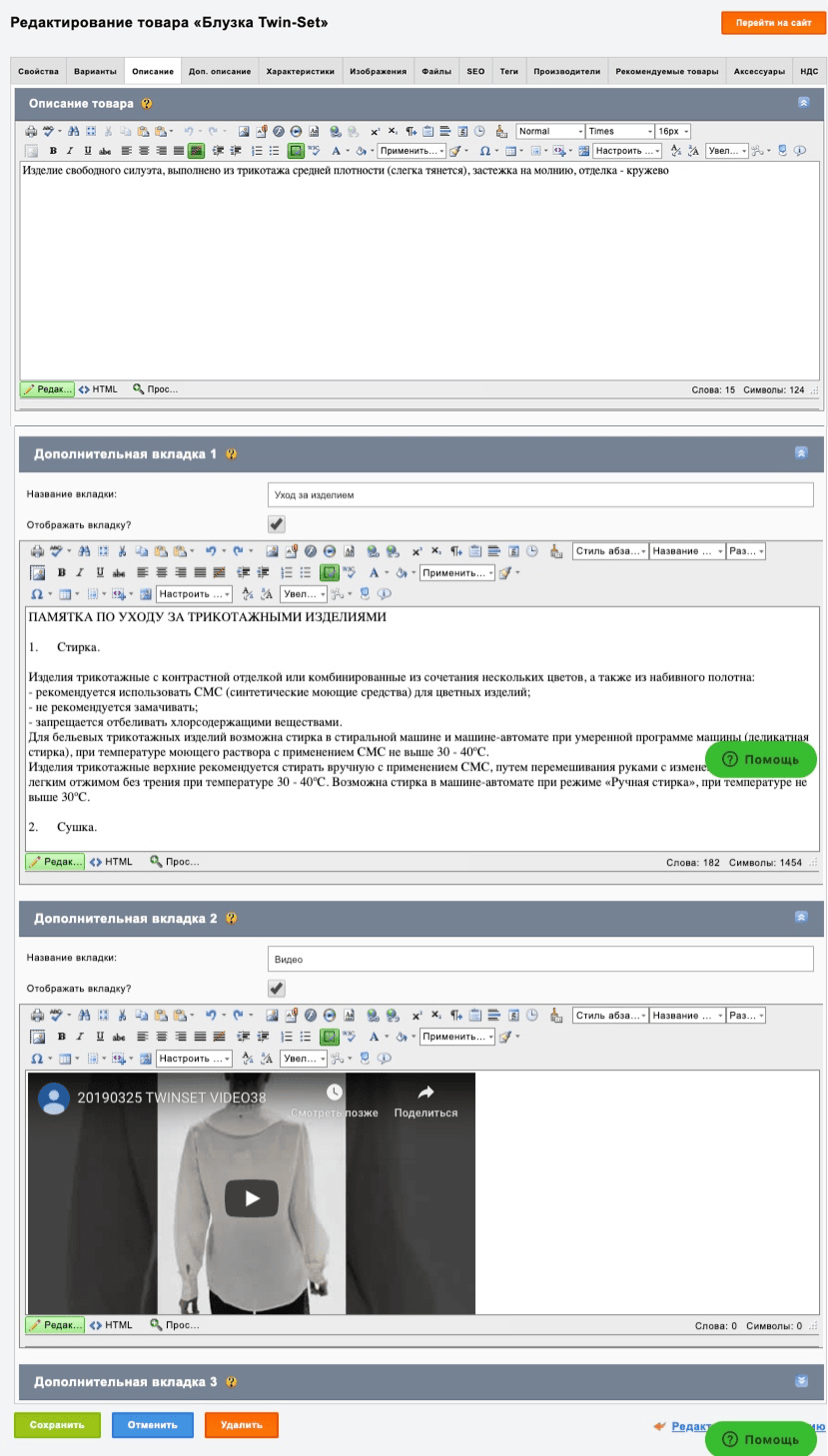The image size is (828, 1456).
Task: Toggle Bold formatting in the product description editor
Action: tap(54, 151)
